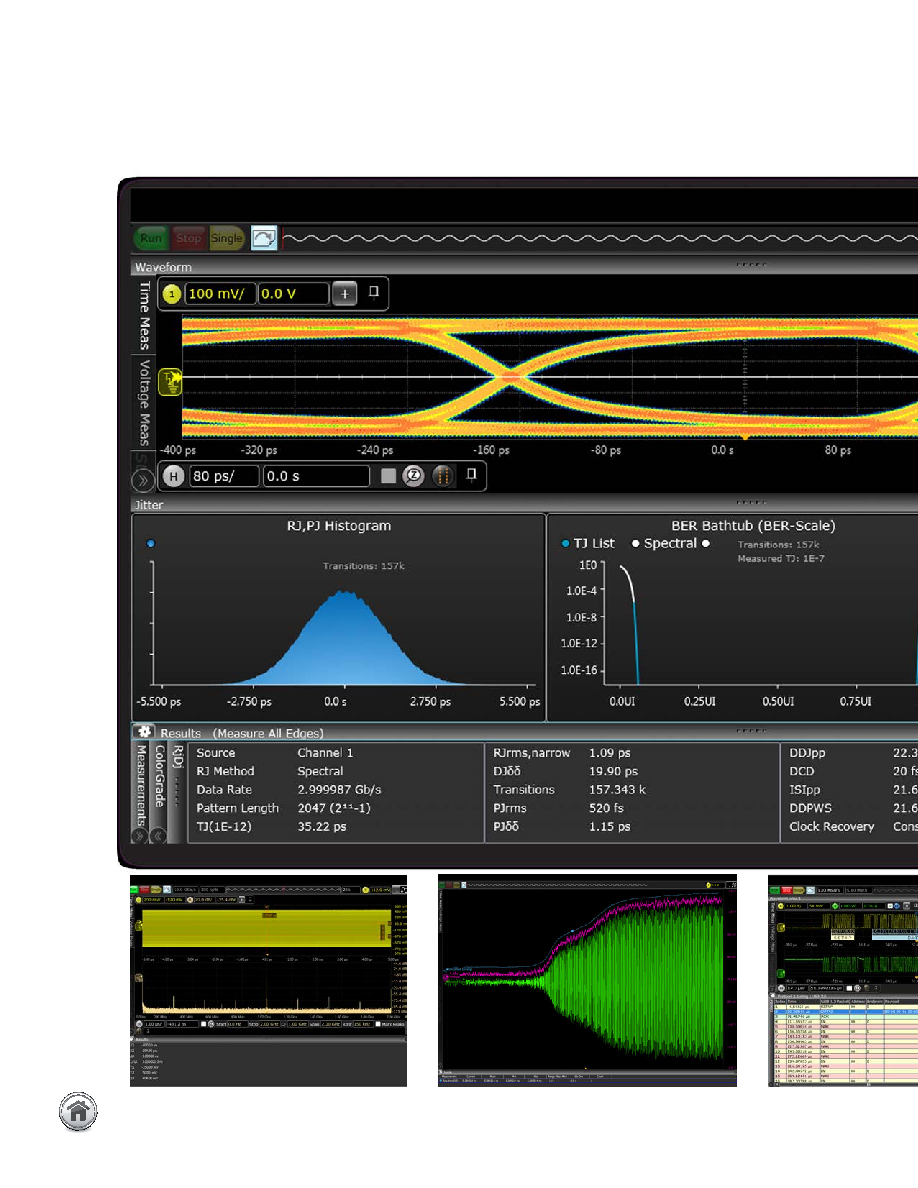Open the zoom magnifier in the horizontal toolbar
This screenshot has height=1188, width=918.
pos(414,476)
